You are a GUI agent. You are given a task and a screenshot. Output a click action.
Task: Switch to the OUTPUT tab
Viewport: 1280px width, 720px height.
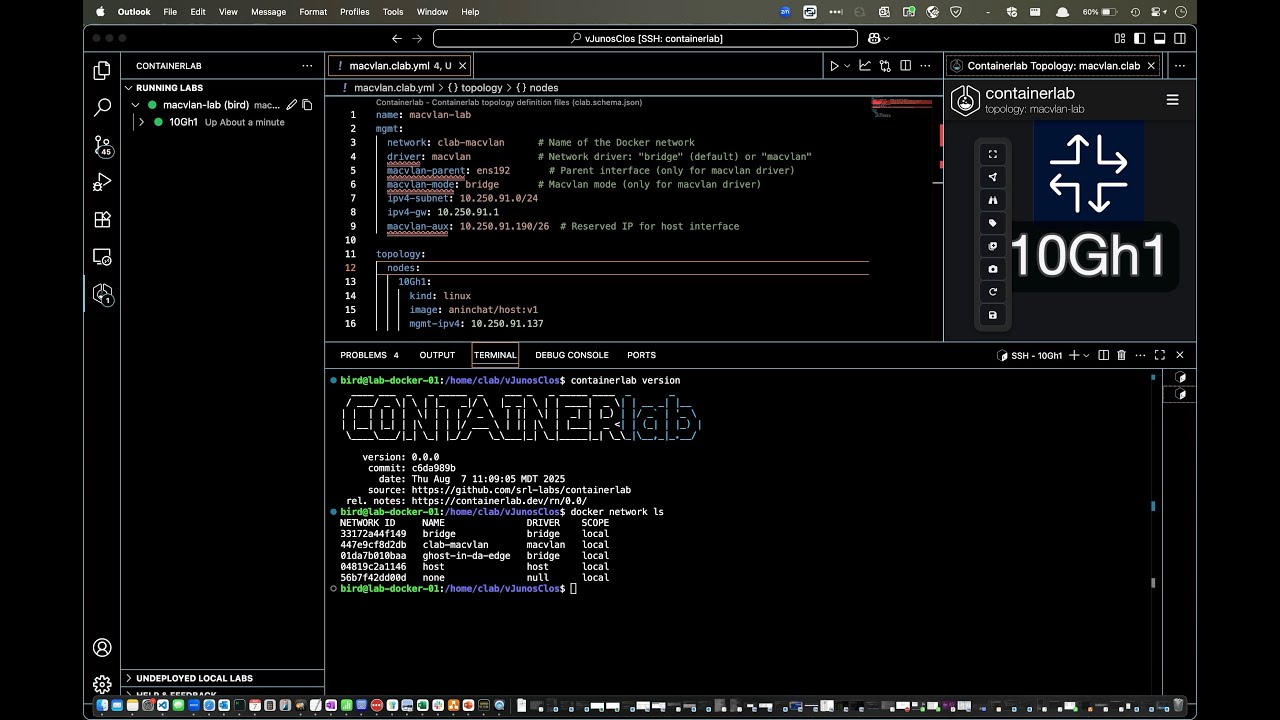(x=437, y=355)
